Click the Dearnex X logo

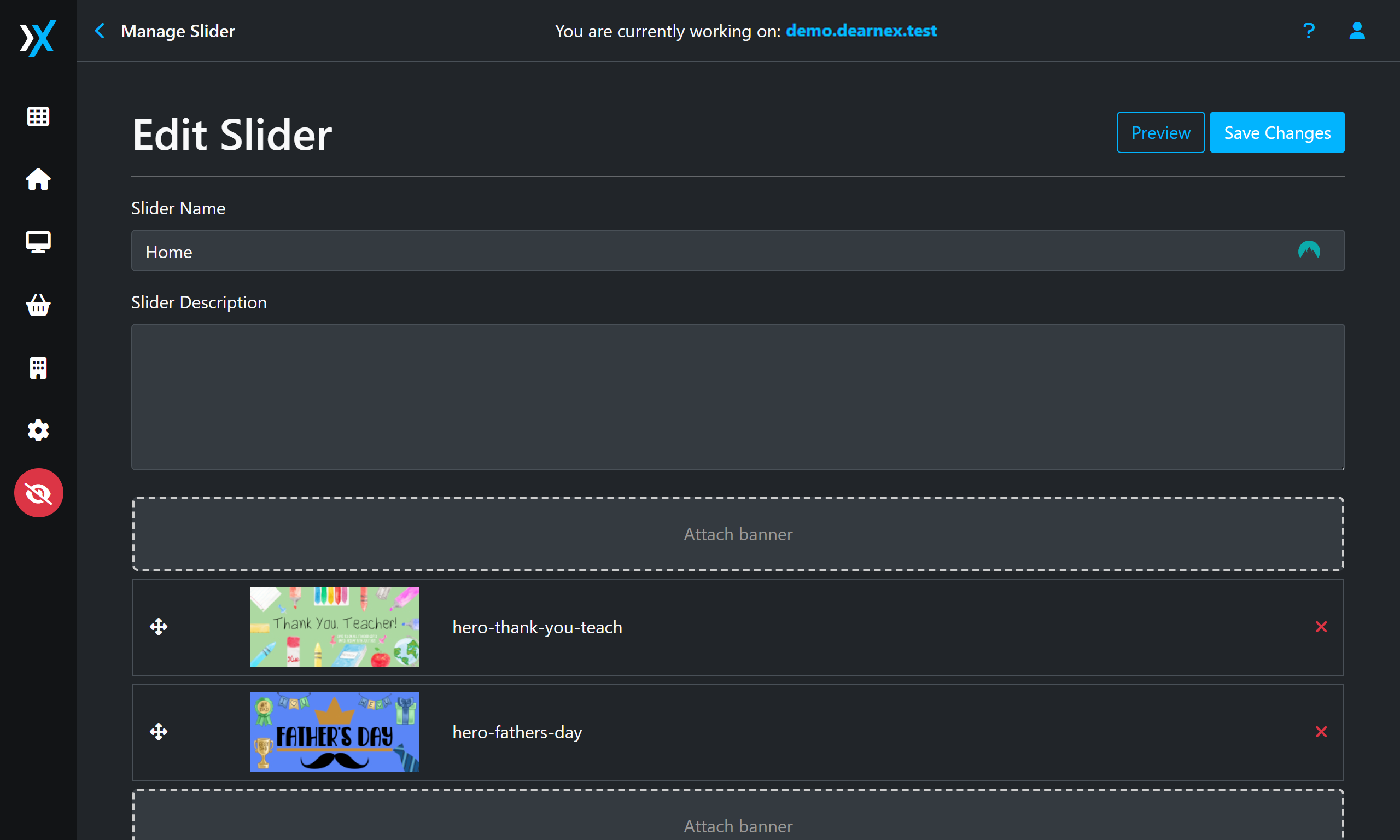tap(38, 37)
